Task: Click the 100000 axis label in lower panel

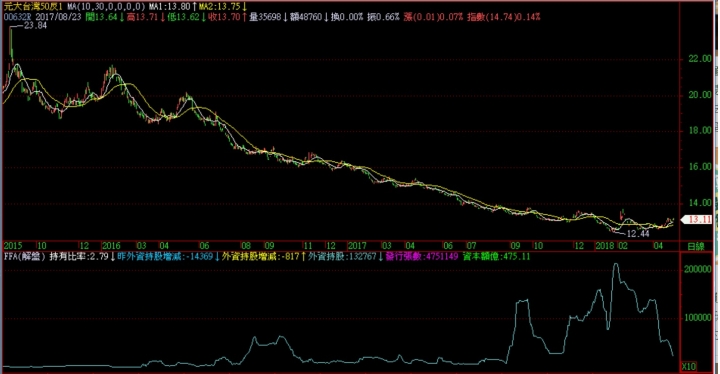Action: pos(698,317)
